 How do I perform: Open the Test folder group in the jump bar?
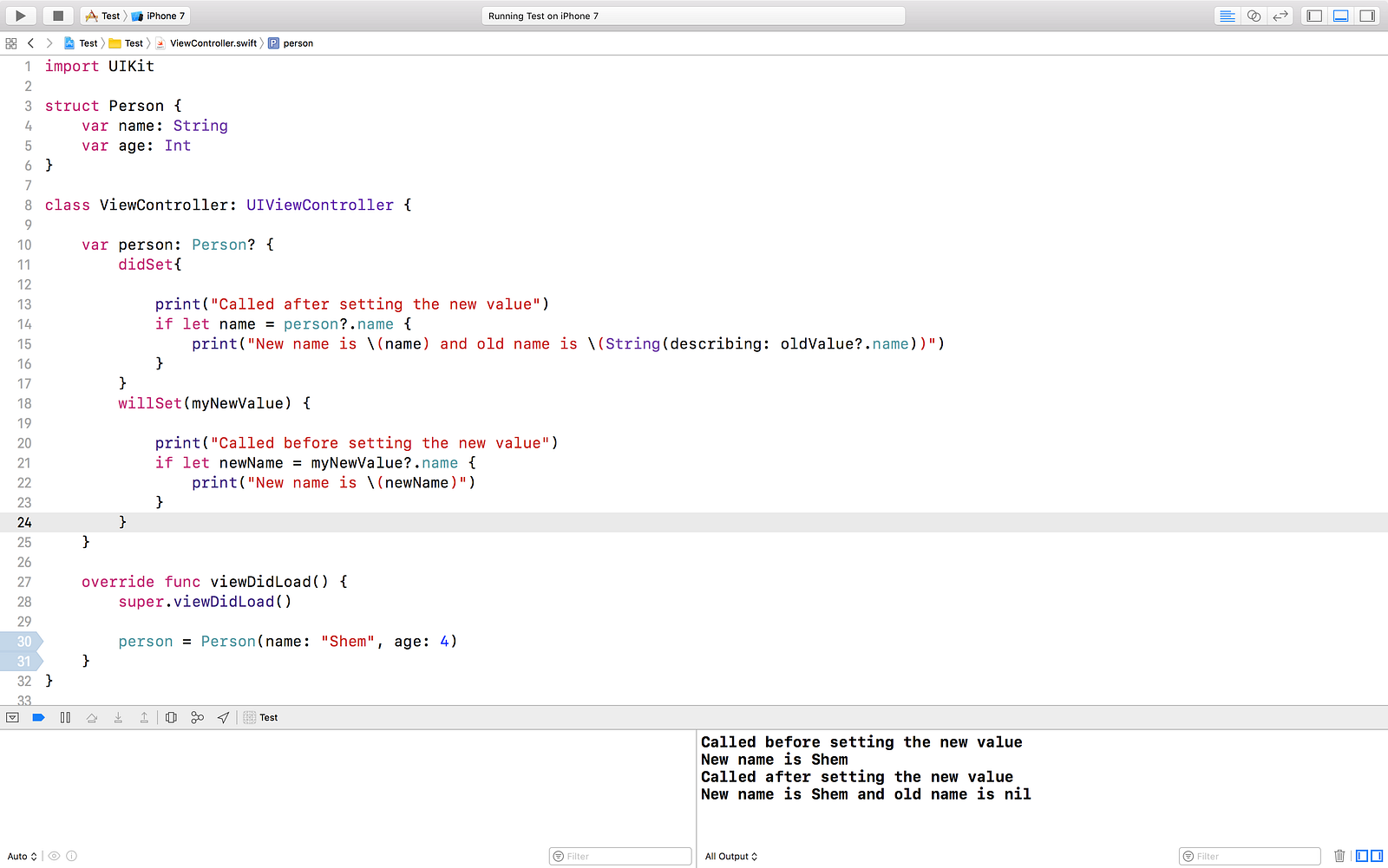tap(126, 43)
